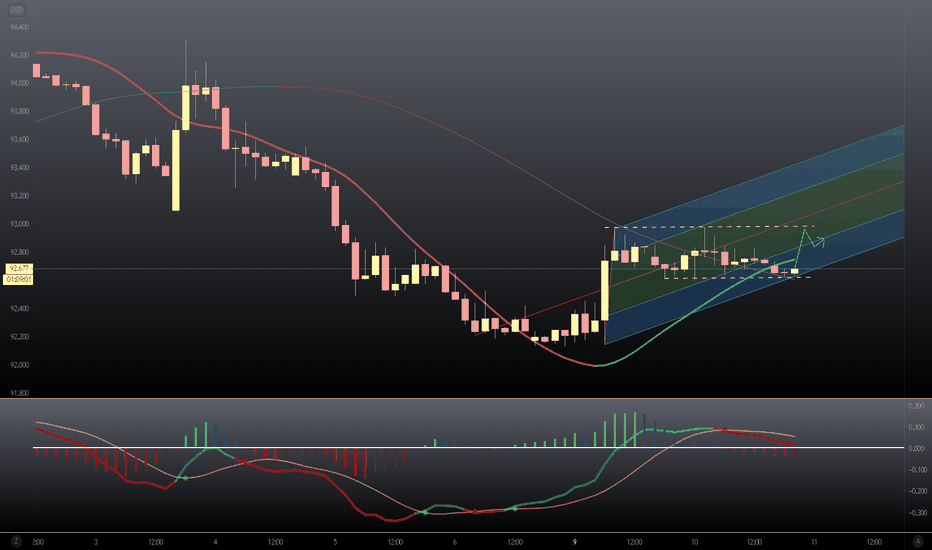
Task: Click the 0.000 indicator scale label
Action: pyautogui.click(x=916, y=448)
